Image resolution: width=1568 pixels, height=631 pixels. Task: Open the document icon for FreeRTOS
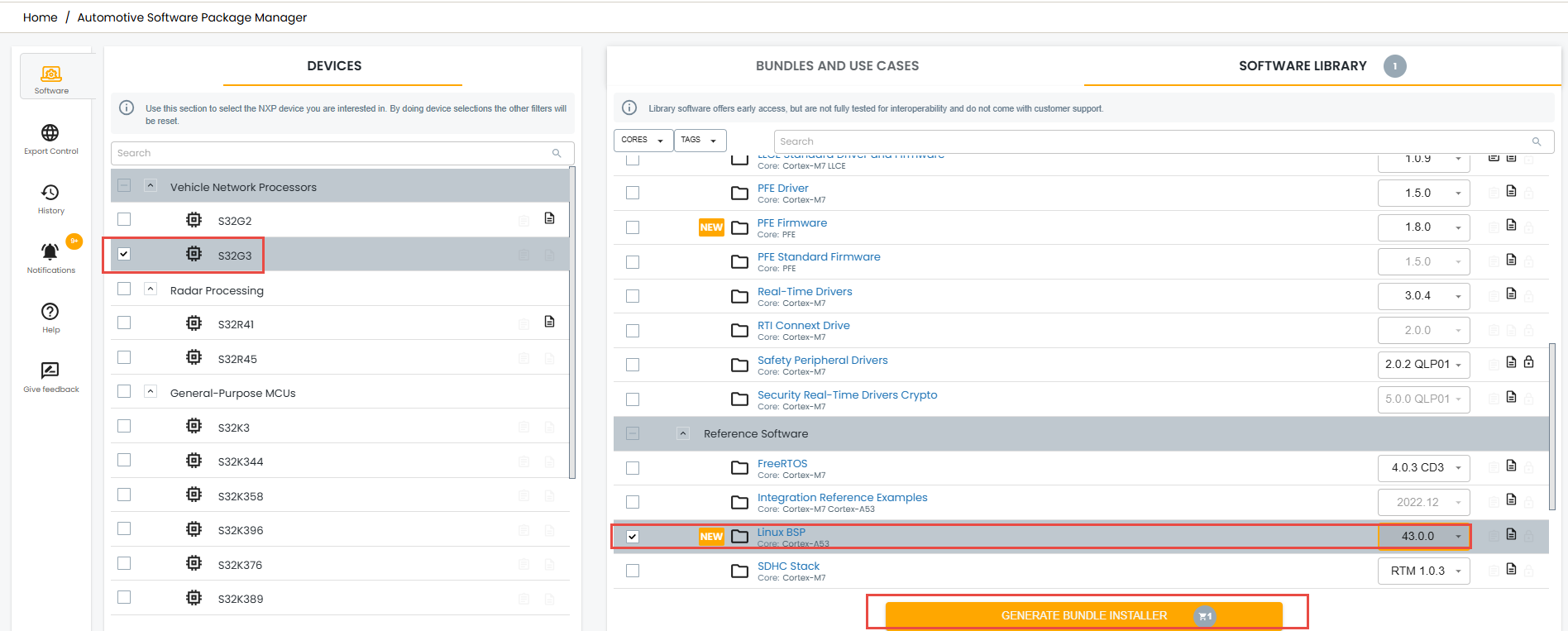1511,466
